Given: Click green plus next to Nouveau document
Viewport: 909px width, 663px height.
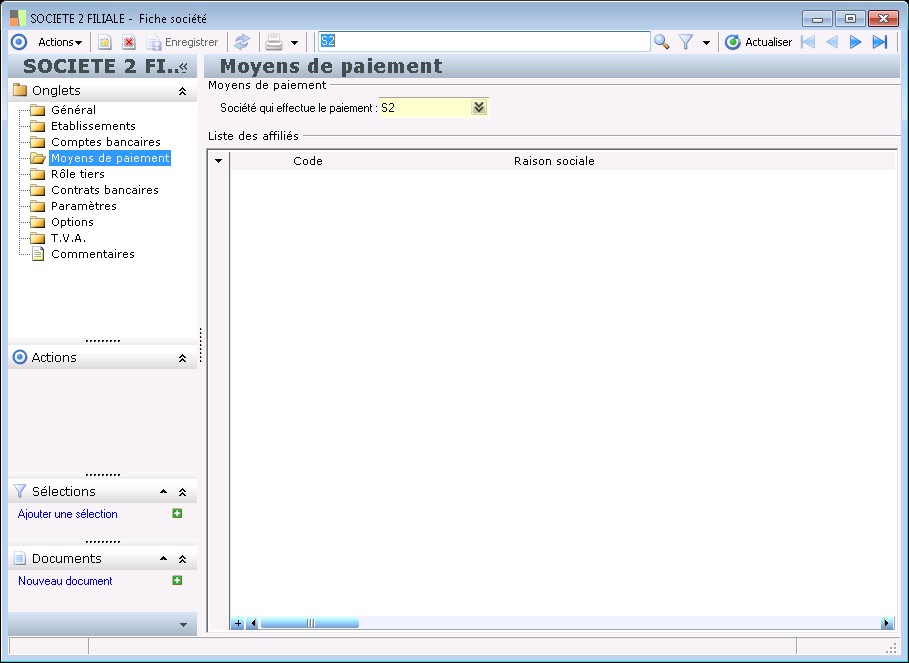Looking at the screenshot, I should 177,580.
